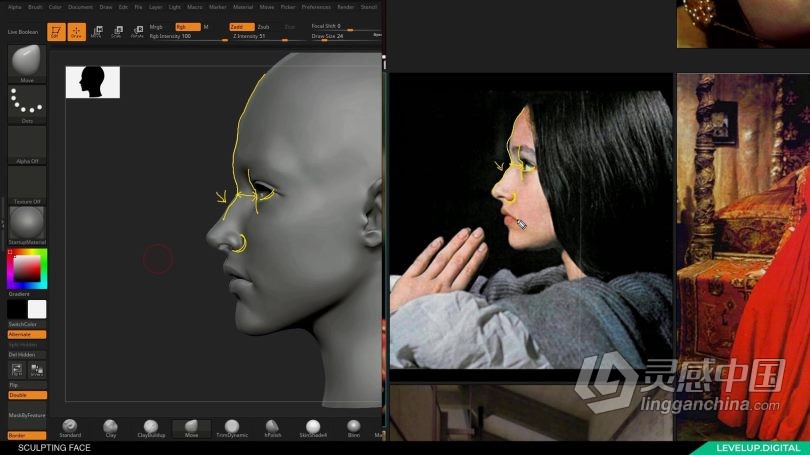Open the Texture Off selector
Screen dimensions: 810x455
(27, 185)
